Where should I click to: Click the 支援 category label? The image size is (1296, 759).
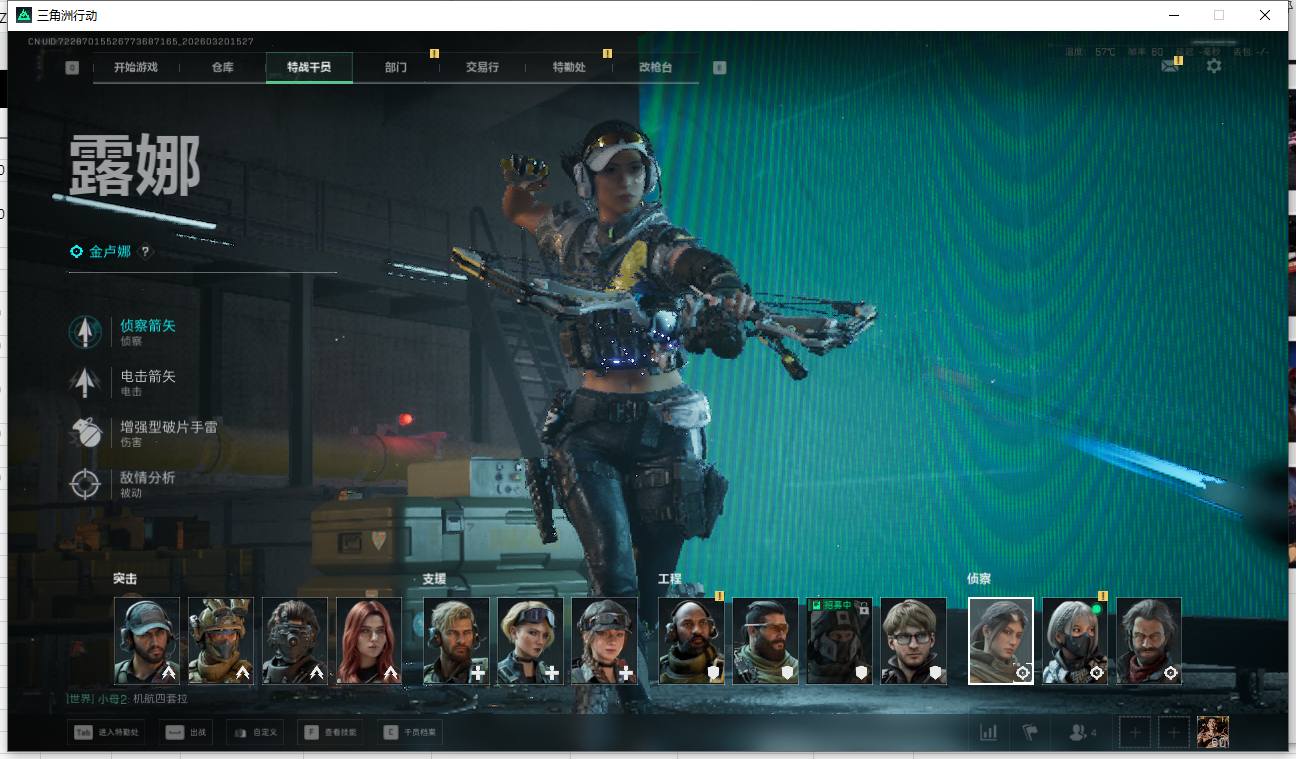pos(435,579)
